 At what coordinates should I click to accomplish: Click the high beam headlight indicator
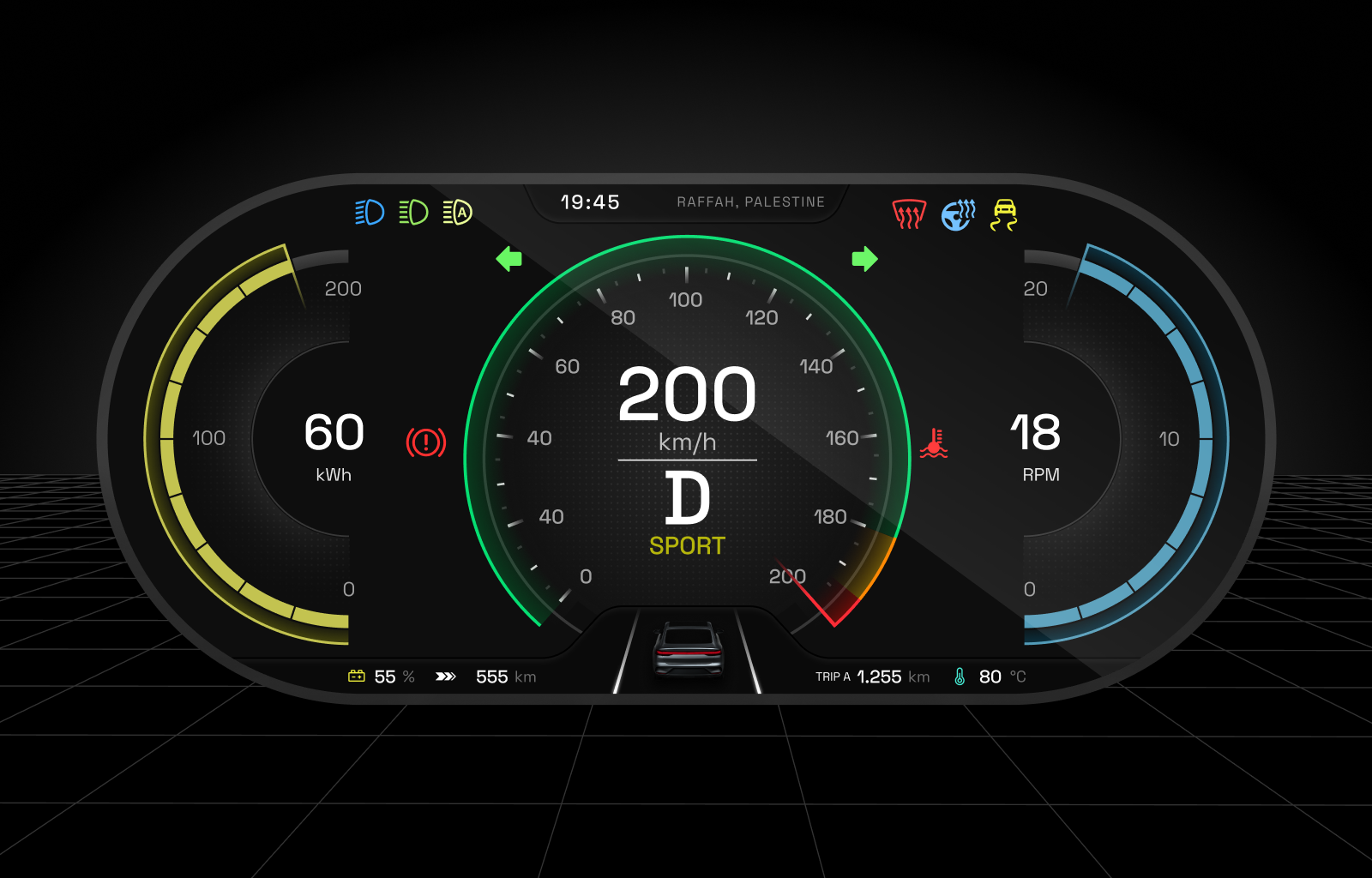(x=369, y=210)
